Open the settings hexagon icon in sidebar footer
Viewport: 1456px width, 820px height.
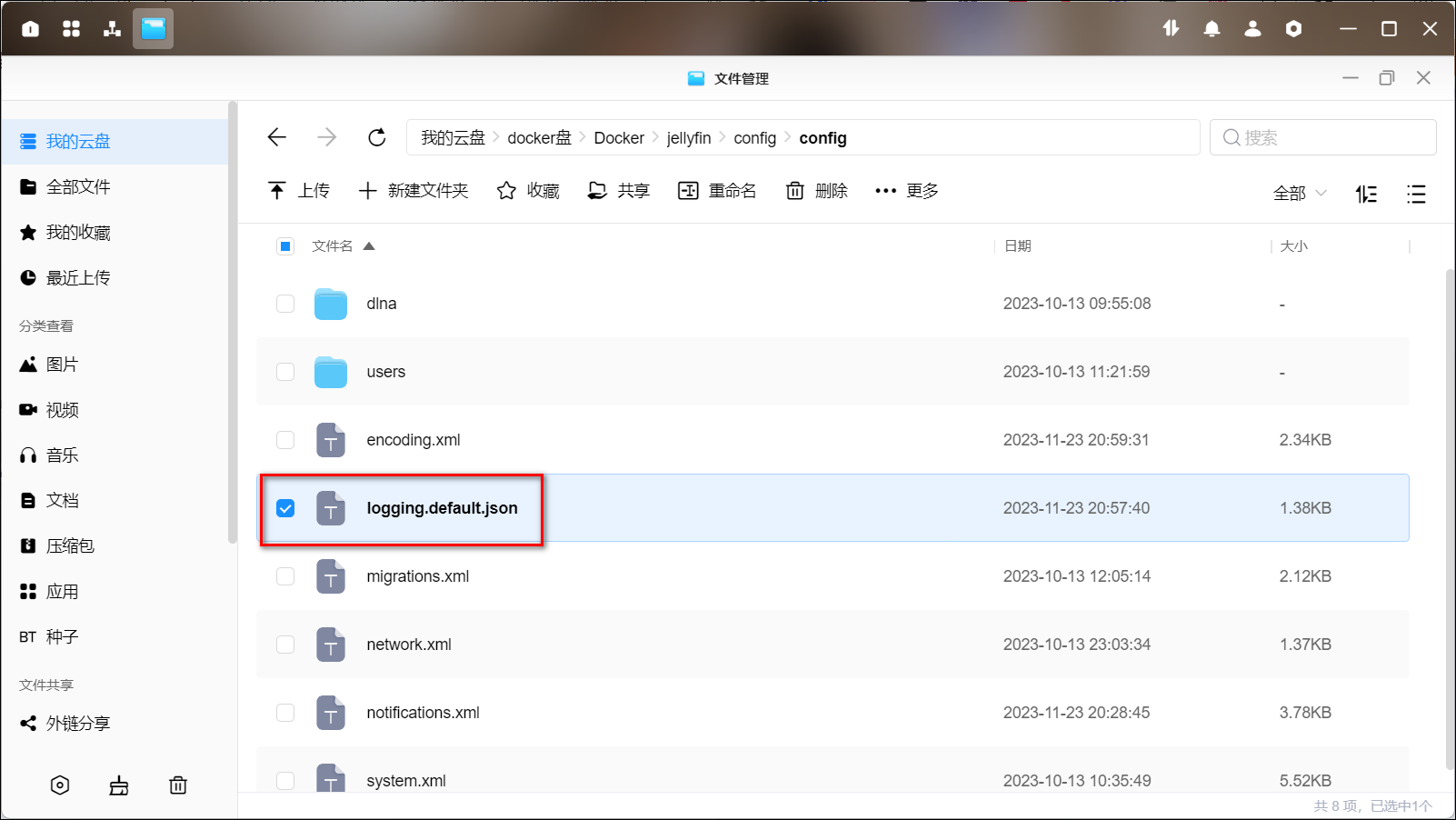(x=60, y=785)
